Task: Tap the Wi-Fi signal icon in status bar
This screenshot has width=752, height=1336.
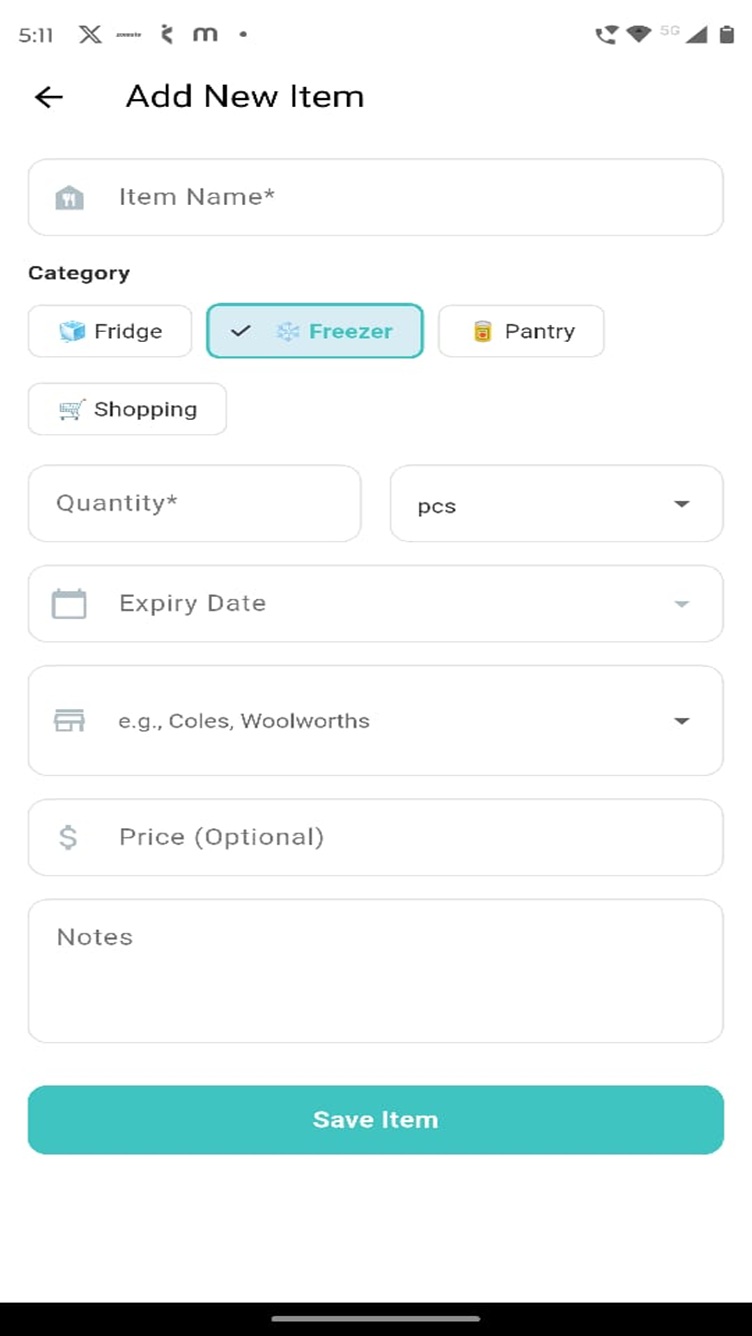Action: tap(638, 35)
